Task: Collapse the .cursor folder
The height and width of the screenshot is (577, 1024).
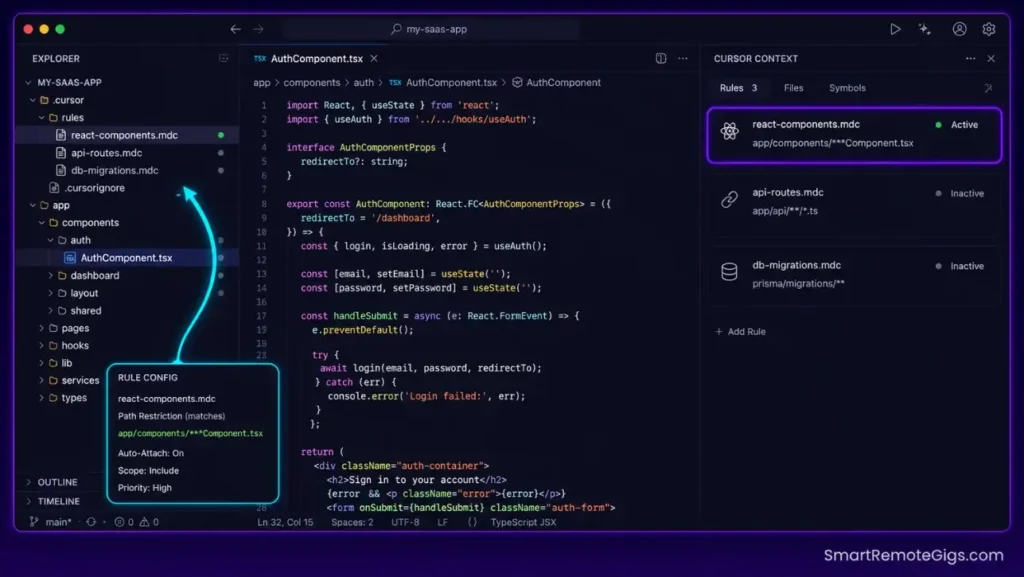Action: point(33,100)
